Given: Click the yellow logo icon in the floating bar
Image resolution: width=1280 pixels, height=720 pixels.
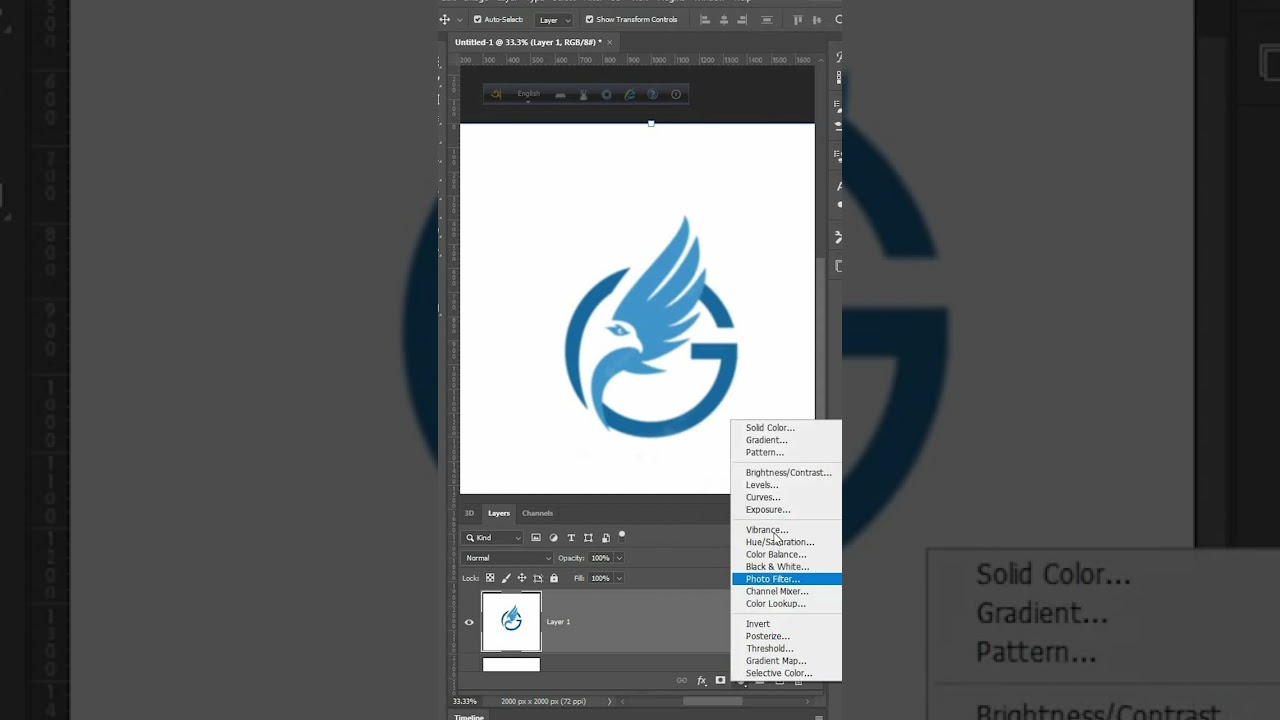Looking at the screenshot, I should [x=496, y=95].
